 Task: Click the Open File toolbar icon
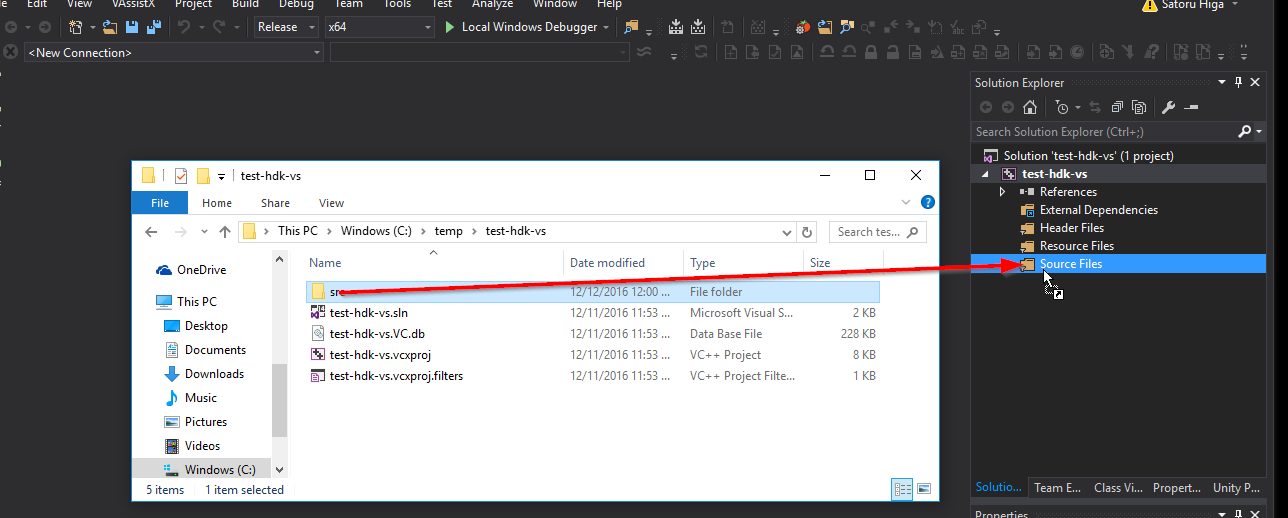(110, 27)
